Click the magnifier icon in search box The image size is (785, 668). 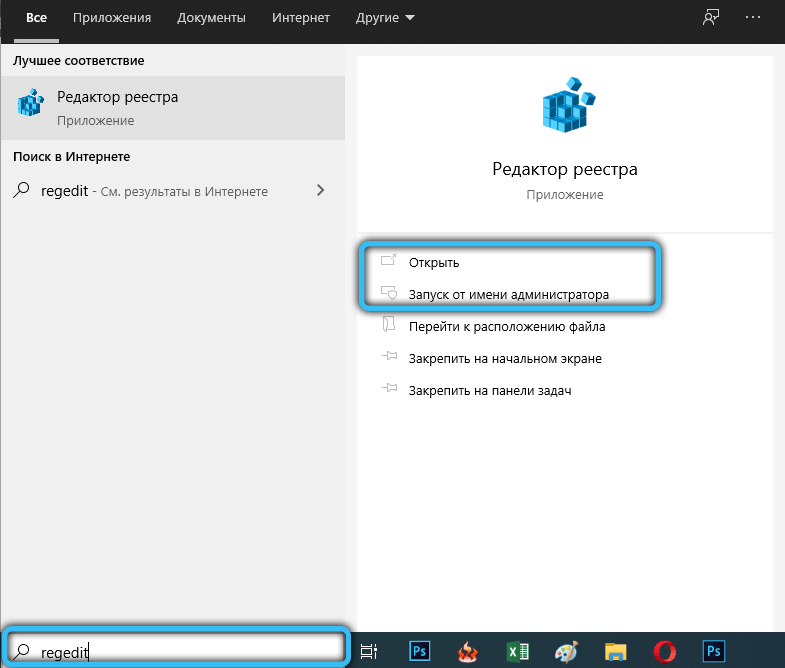22,651
